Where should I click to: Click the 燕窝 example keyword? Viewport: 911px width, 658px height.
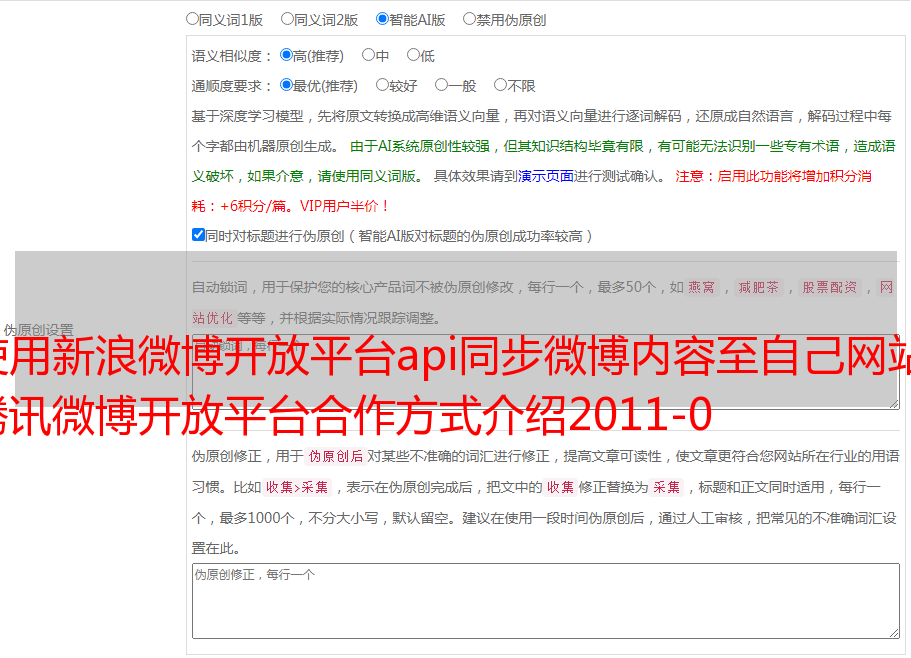pos(701,287)
